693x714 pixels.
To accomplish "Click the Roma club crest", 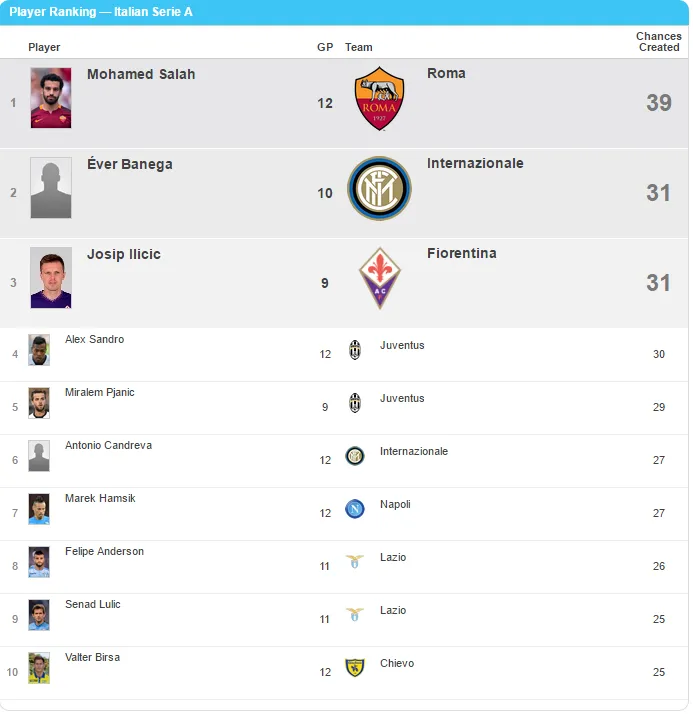I will pos(379,99).
